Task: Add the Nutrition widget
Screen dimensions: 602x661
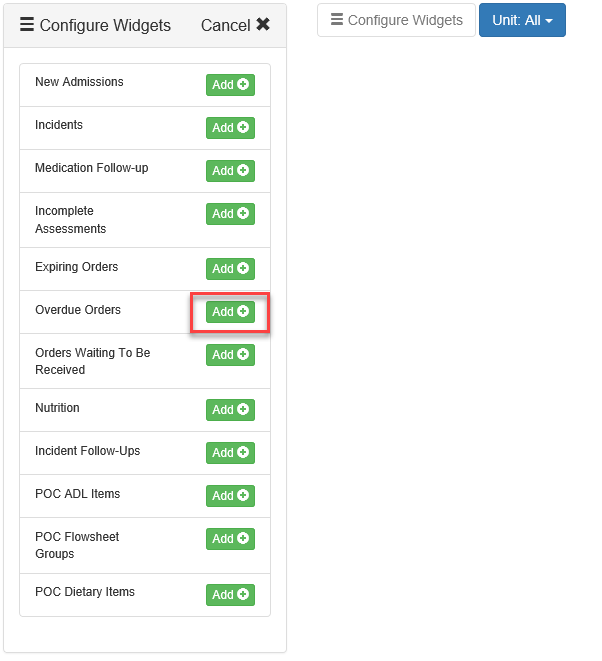Action: coord(230,410)
